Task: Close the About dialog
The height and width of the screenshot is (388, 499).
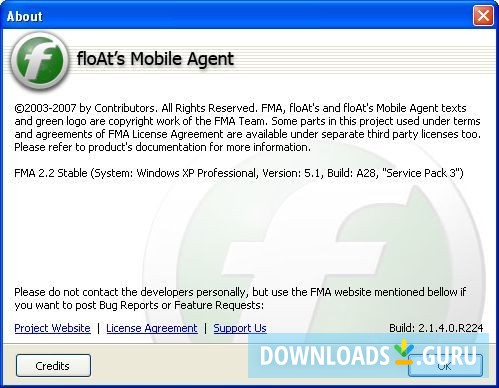Action: [483, 15]
